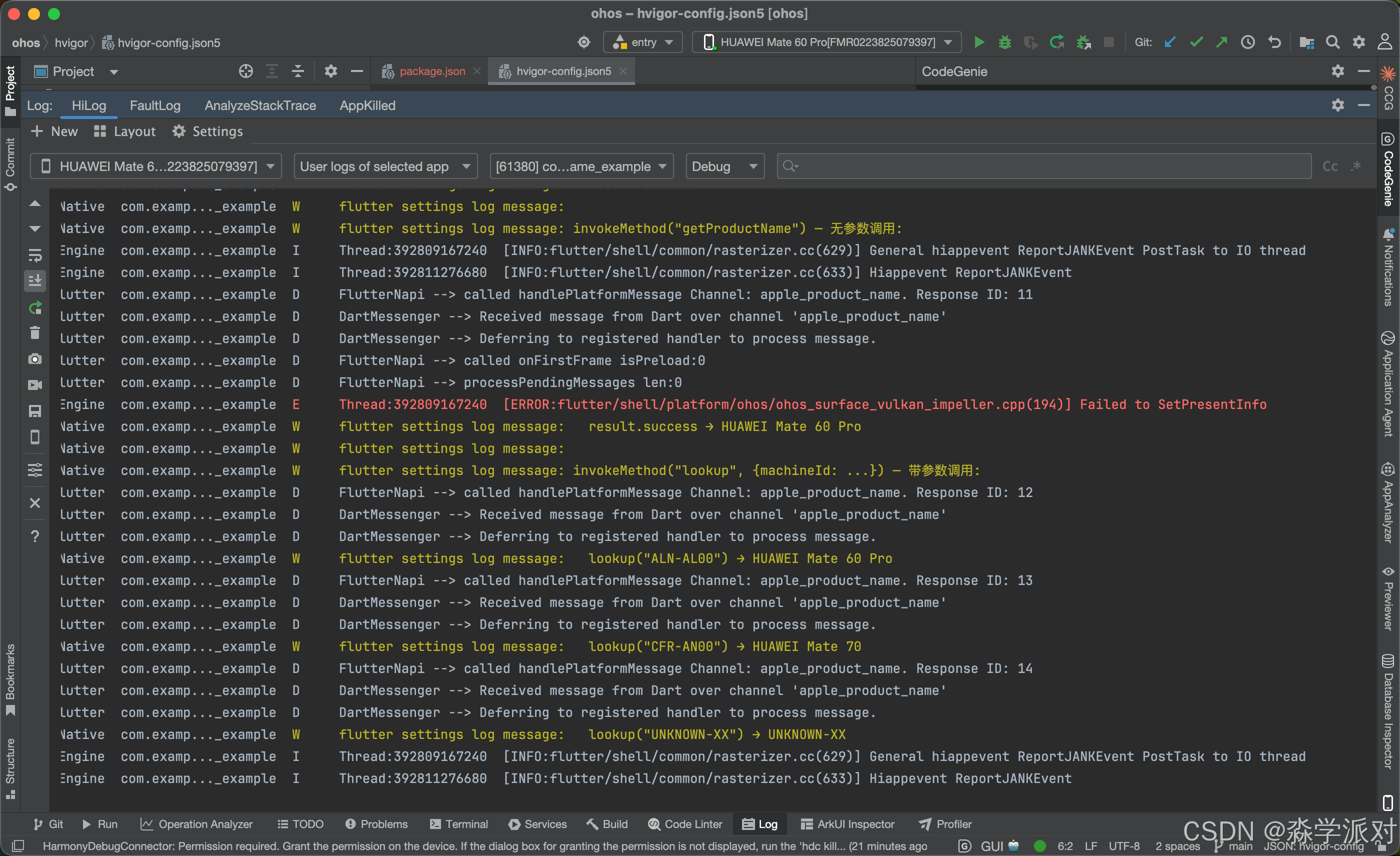The width and height of the screenshot is (1400, 856).
Task: Open the Debug log level dropdown
Action: [724, 166]
